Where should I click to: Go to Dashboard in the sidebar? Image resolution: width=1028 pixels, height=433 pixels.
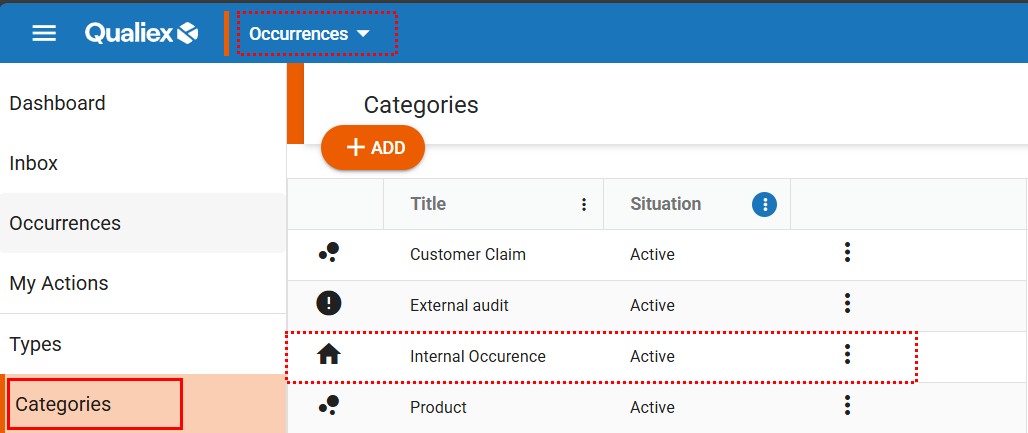(58, 104)
